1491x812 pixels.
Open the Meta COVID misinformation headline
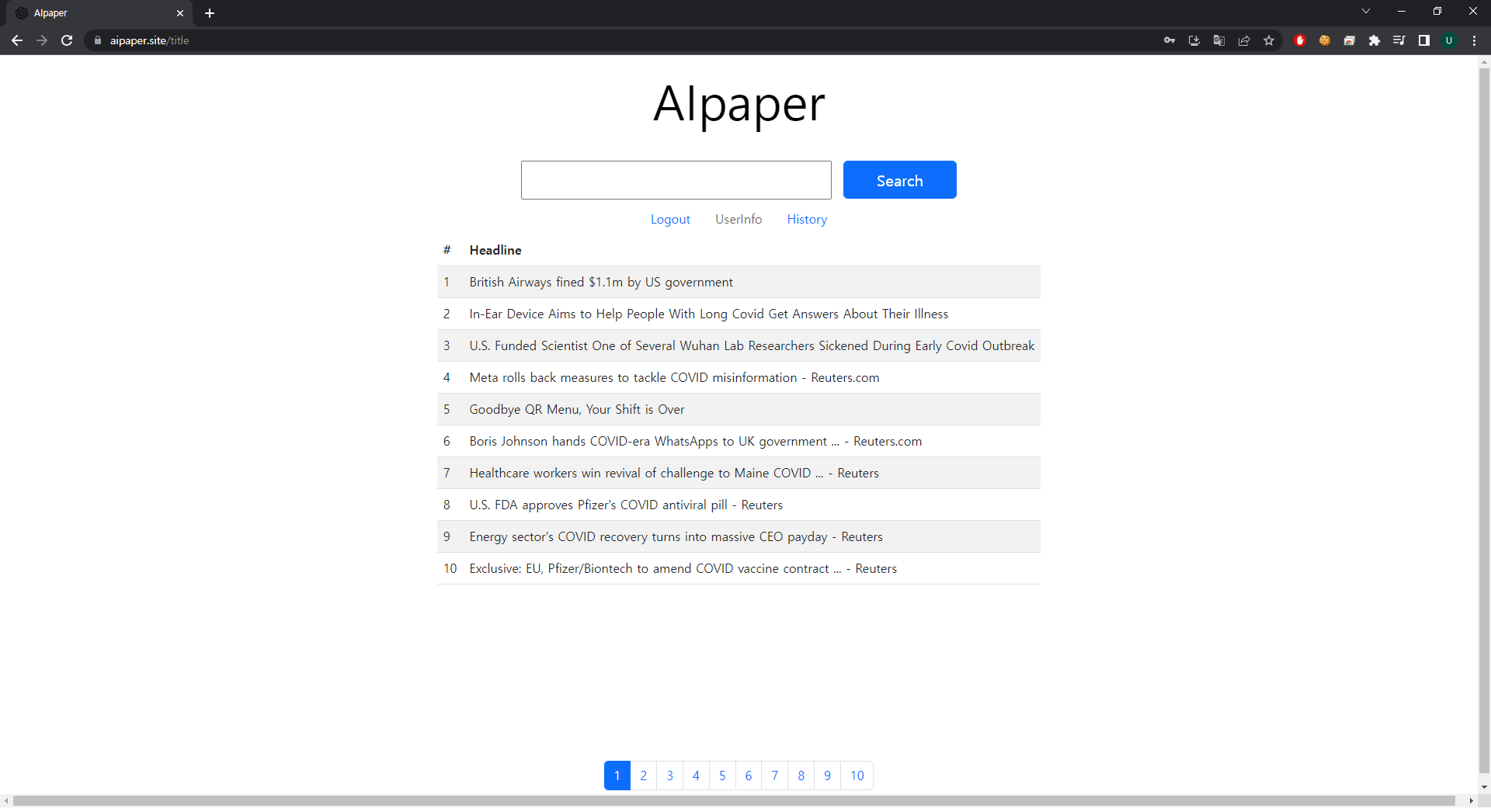point(674,377)
